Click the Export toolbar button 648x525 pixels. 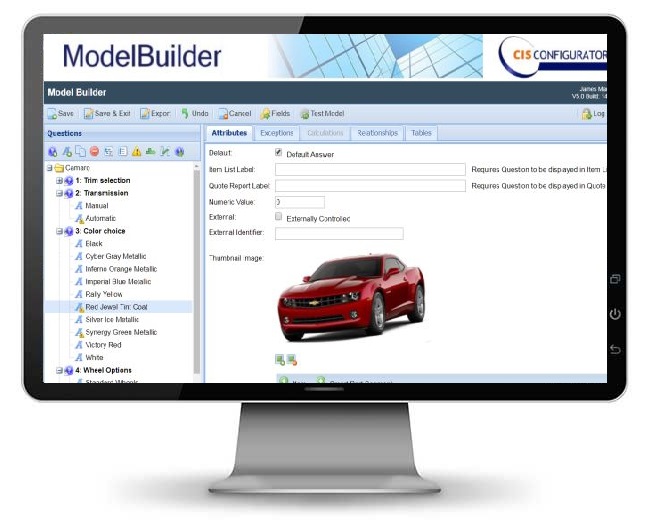point(155,114)
